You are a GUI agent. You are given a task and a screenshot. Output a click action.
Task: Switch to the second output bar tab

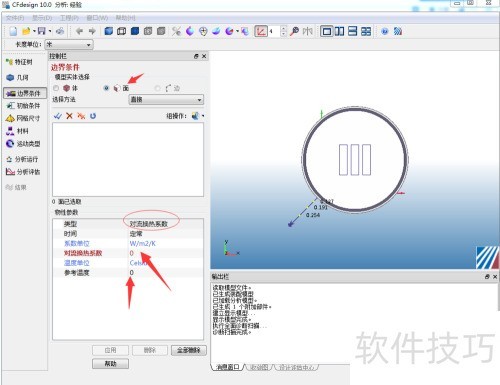pyautogui.click(x=259, y=367)
